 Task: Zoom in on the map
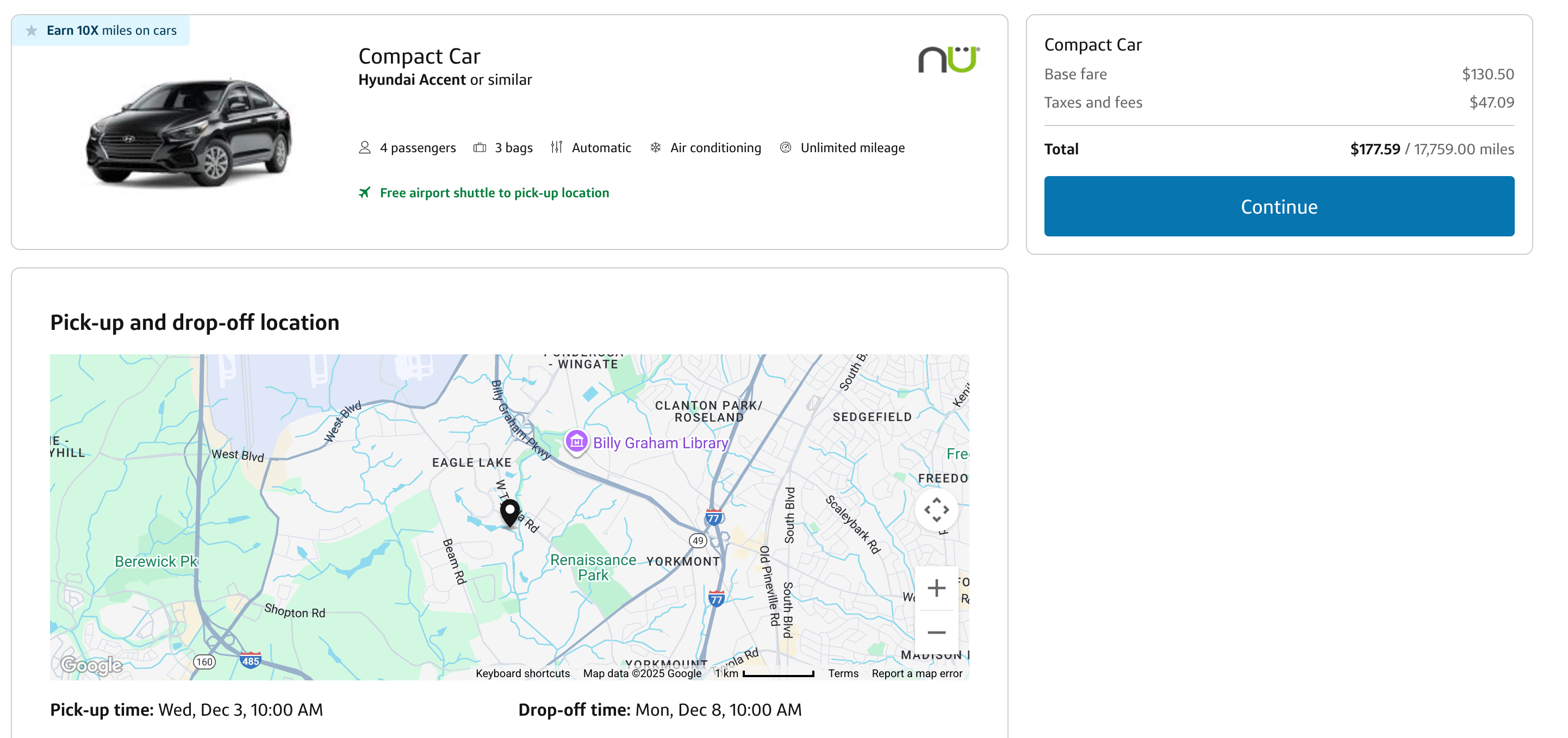coord(936,587)
